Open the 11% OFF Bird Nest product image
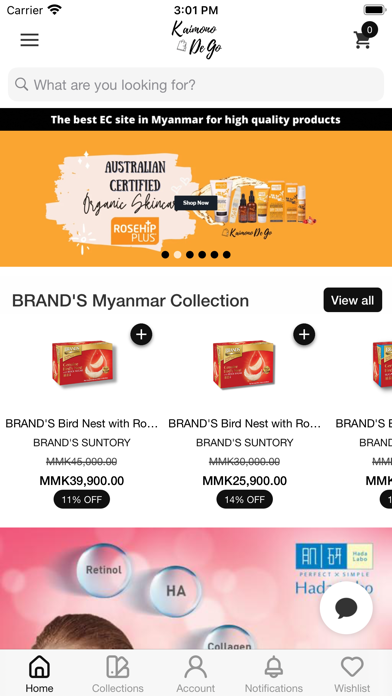The width and height of the screenshot is (392, 696). 82,364
